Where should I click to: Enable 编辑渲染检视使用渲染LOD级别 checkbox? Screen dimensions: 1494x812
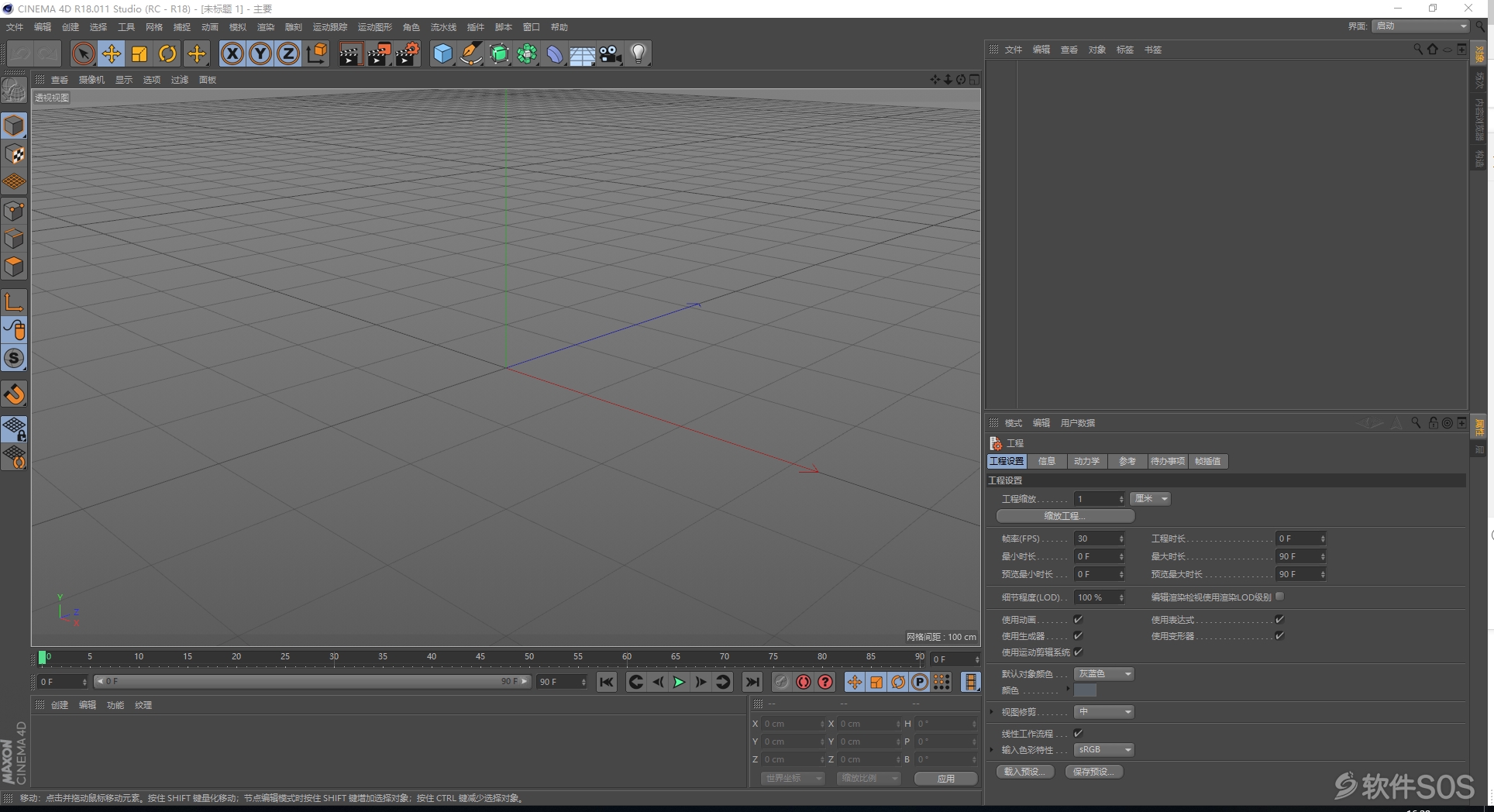click(x=1280, y=596)
